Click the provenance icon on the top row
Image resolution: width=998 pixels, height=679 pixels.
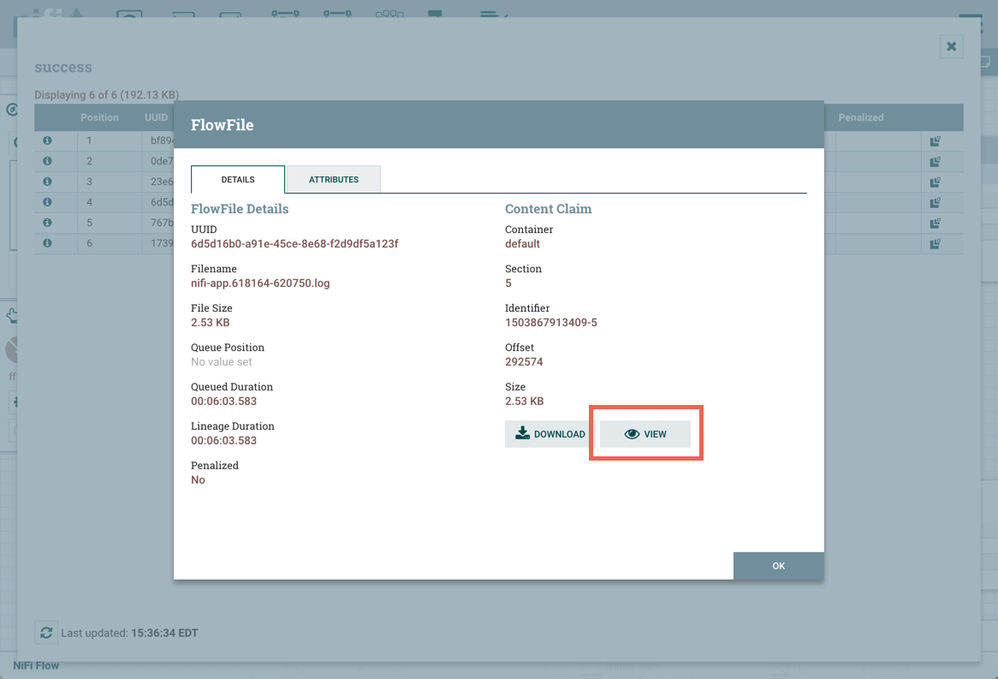(934, 141)
